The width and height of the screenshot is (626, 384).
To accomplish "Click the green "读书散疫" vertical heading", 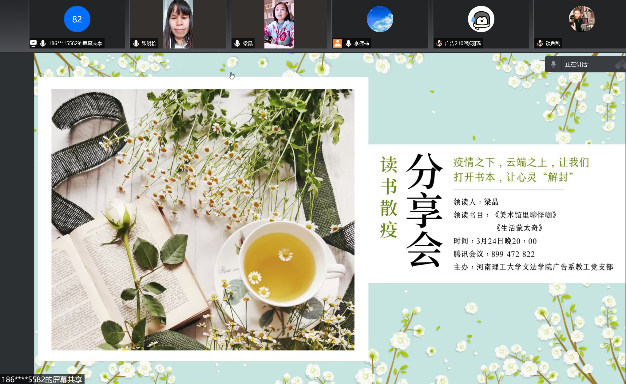I will (x=388, y=197).
